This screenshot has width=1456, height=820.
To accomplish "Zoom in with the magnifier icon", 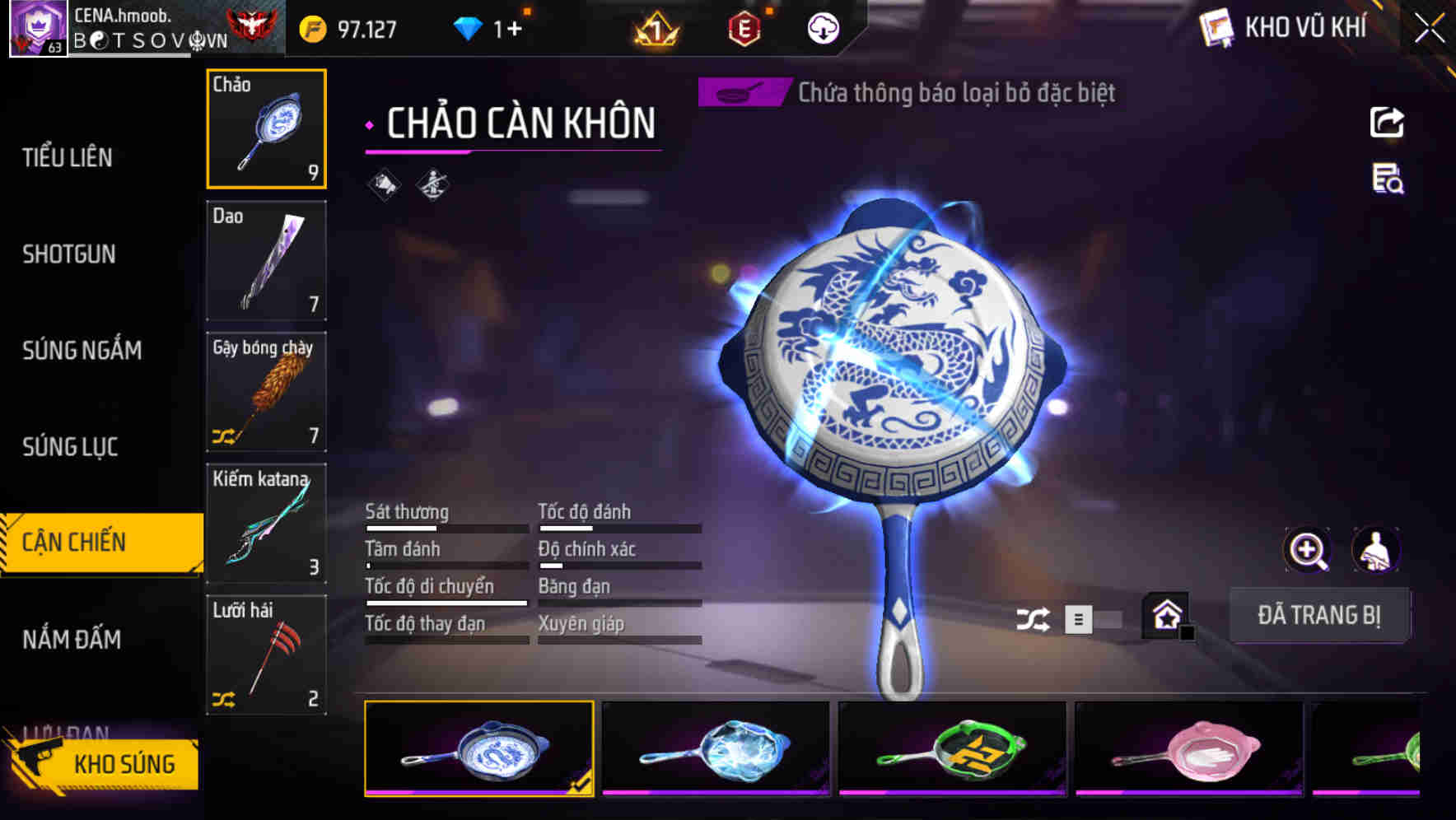I will (x=1308, y=550).
